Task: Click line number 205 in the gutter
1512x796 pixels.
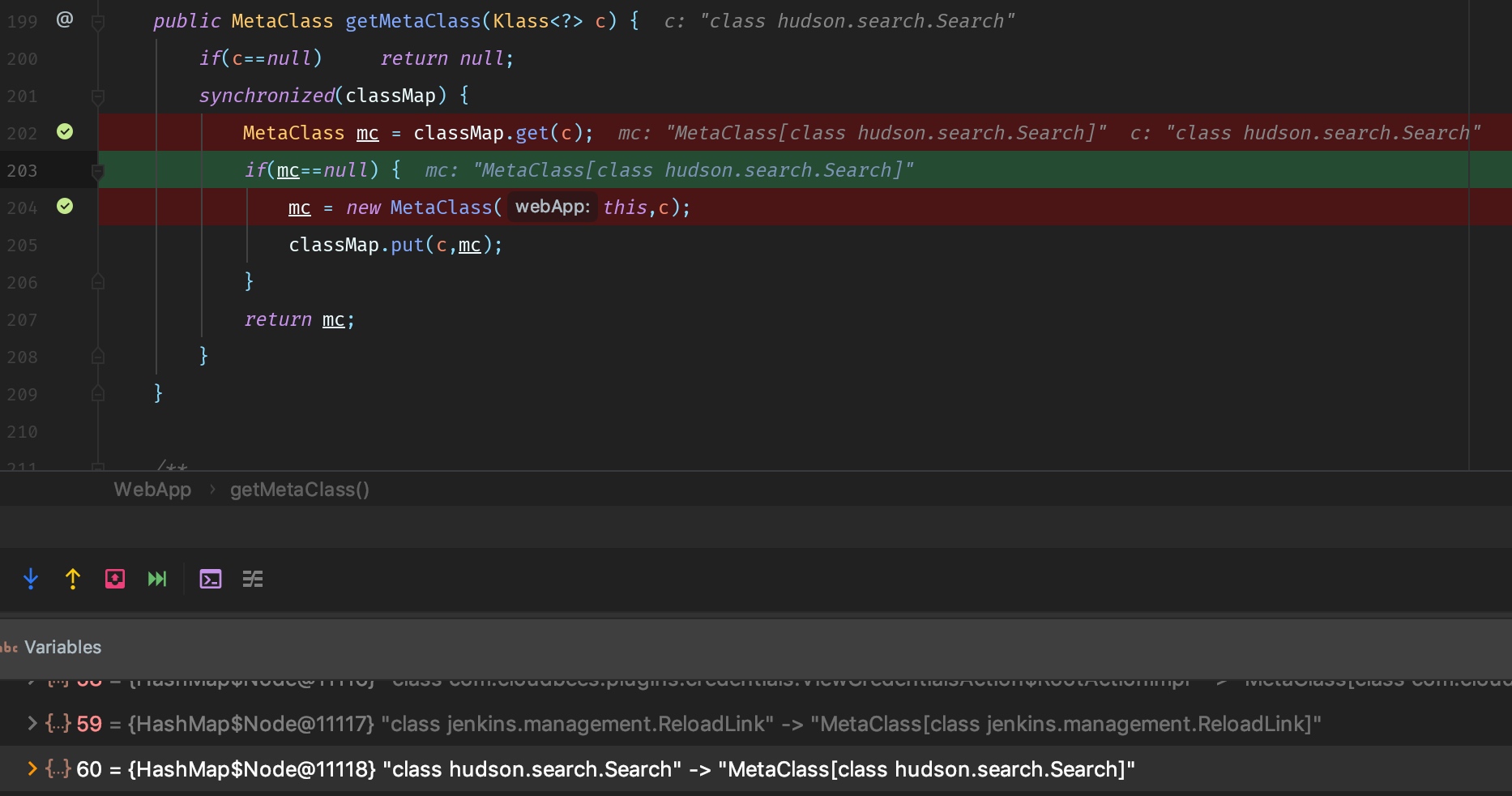Action: point(23,245)
